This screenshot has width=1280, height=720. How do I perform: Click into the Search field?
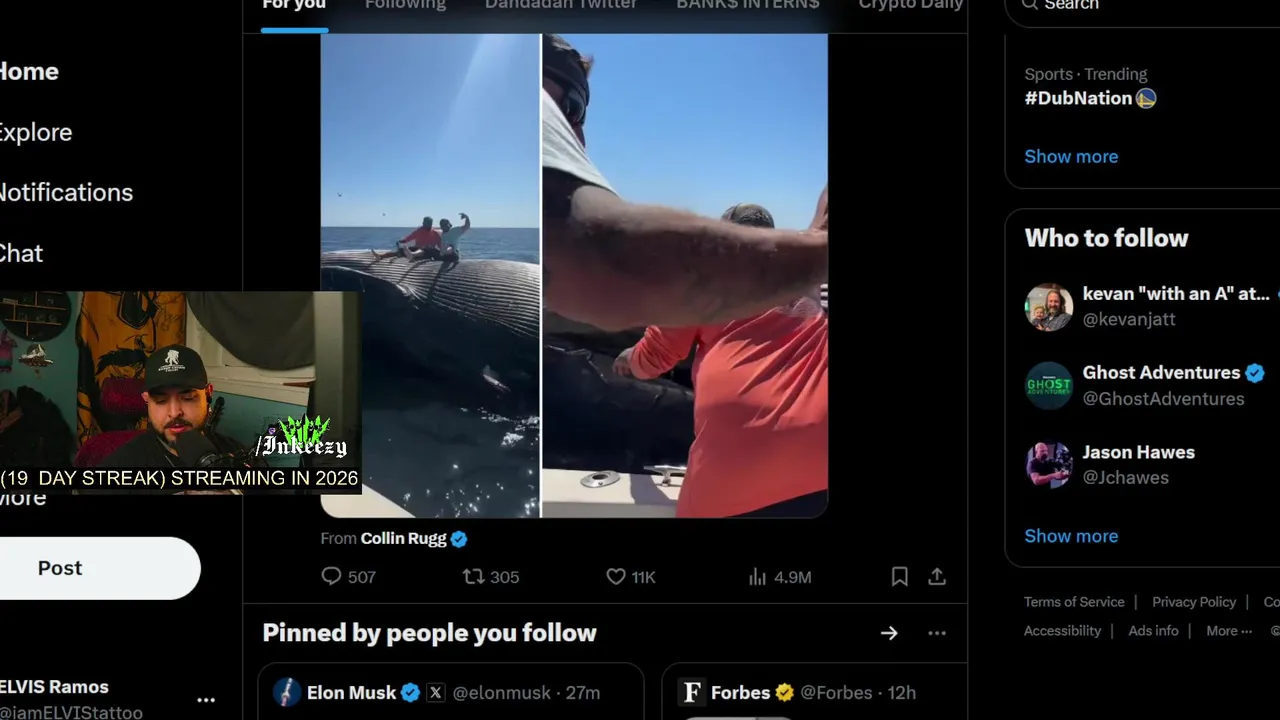pyautogui.click(x=1150, y=5)
